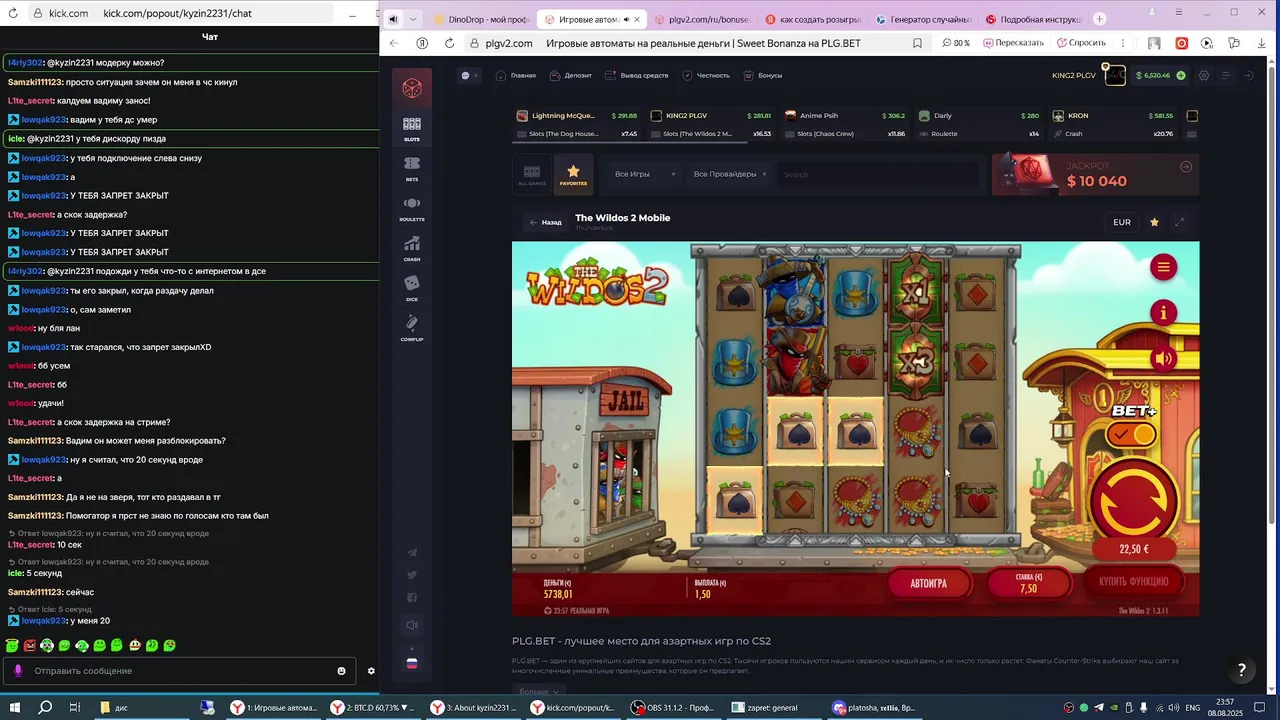Open Windows Start menu
Viewport: 1280px width, 720px height.
tap(15, 708)
